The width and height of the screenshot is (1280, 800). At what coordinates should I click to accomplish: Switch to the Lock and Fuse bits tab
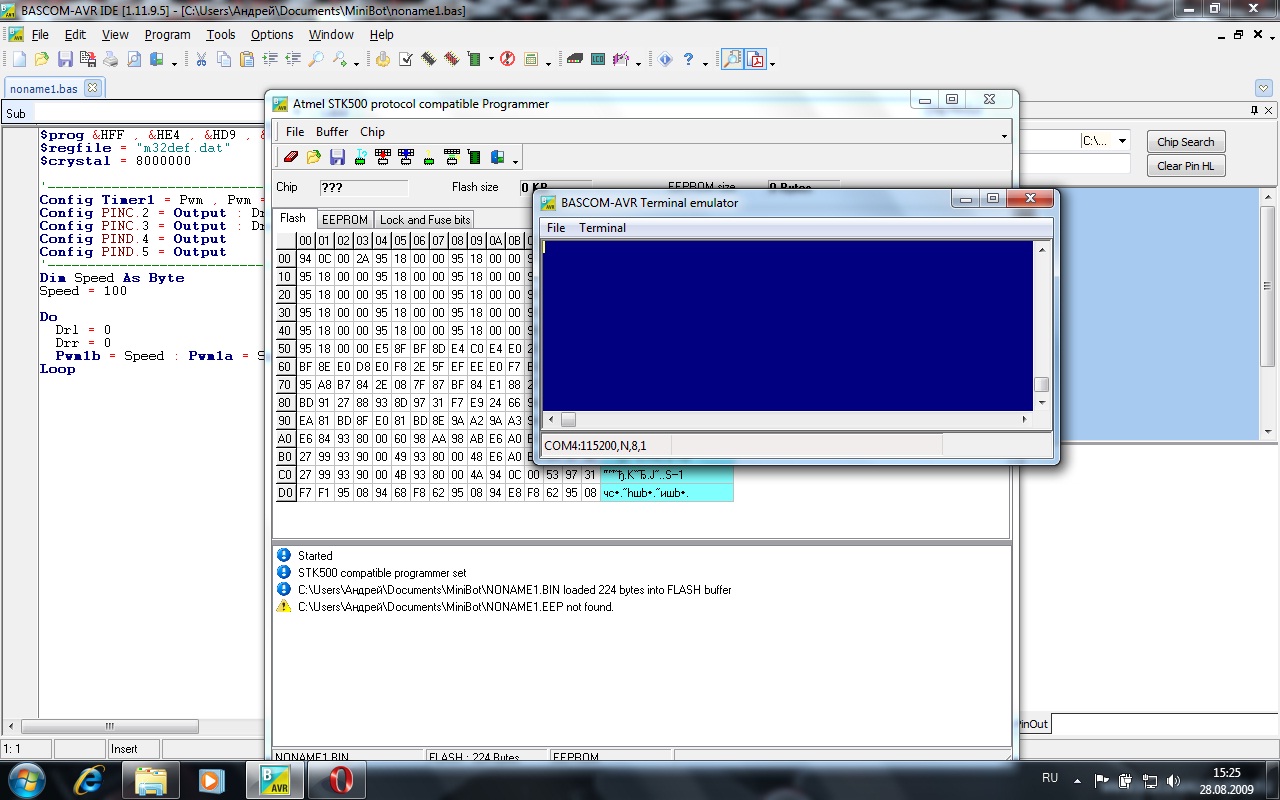point(424,220)
